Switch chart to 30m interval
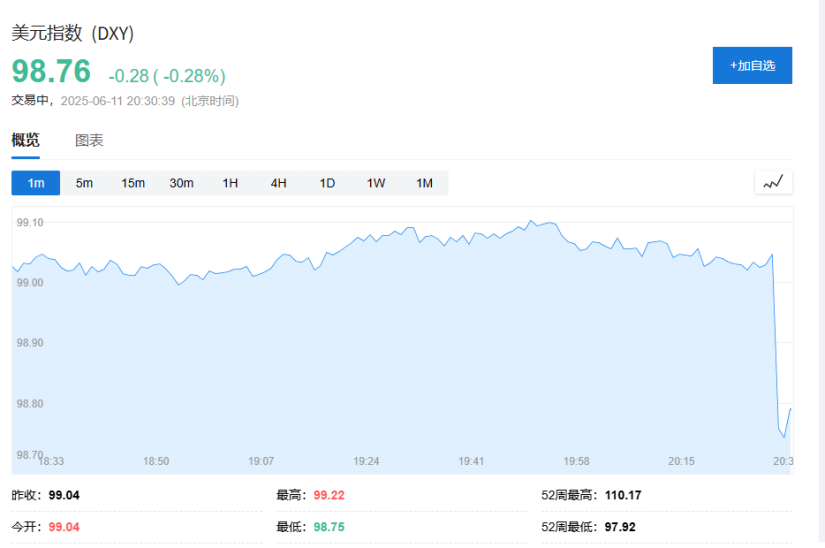Image resolution: width=825 pixels, height=548 pixels. click(181, 183)
